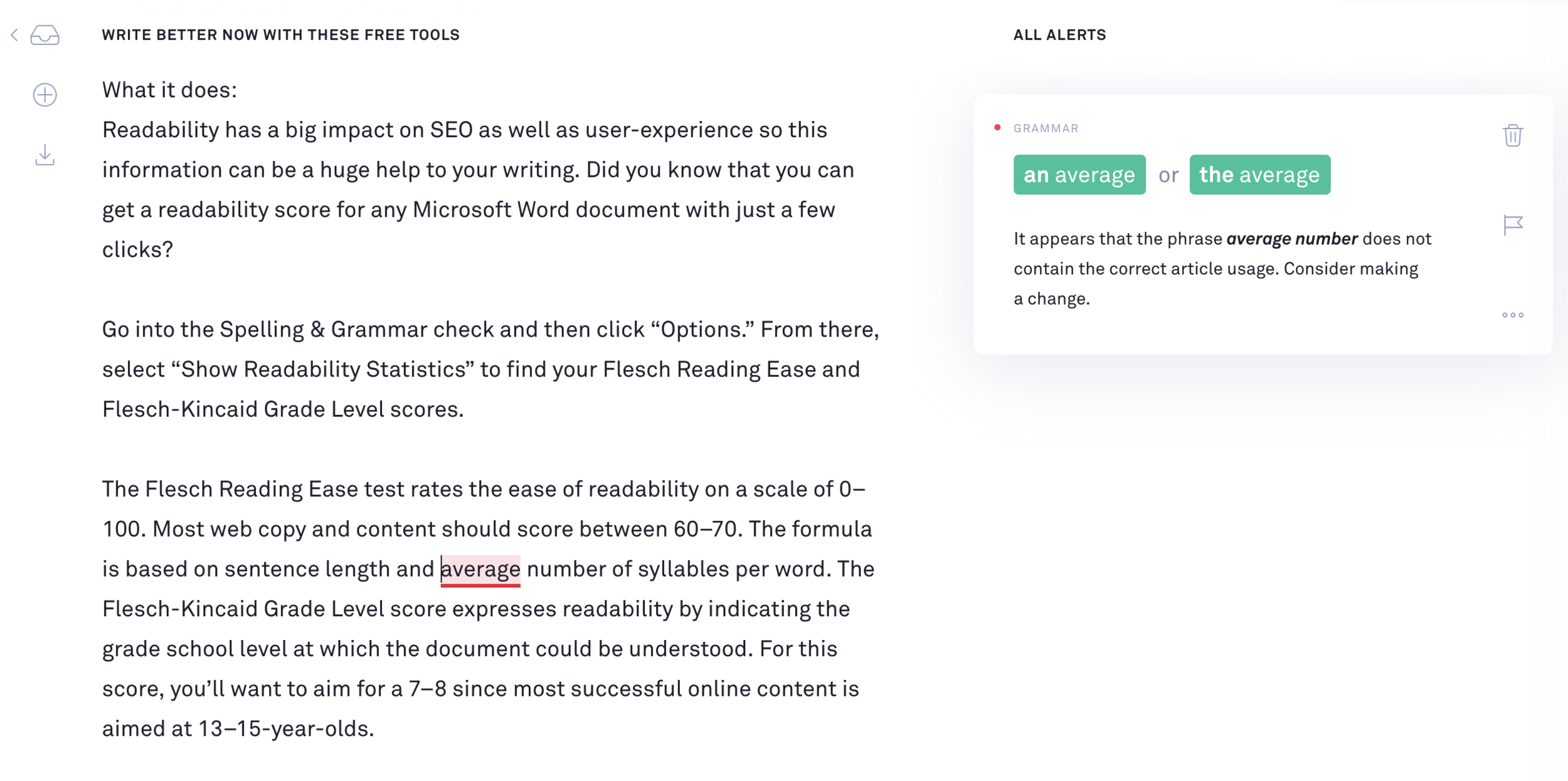
Task: Click the ALL ALERTS heading
Action: (x=1059, y=35)
